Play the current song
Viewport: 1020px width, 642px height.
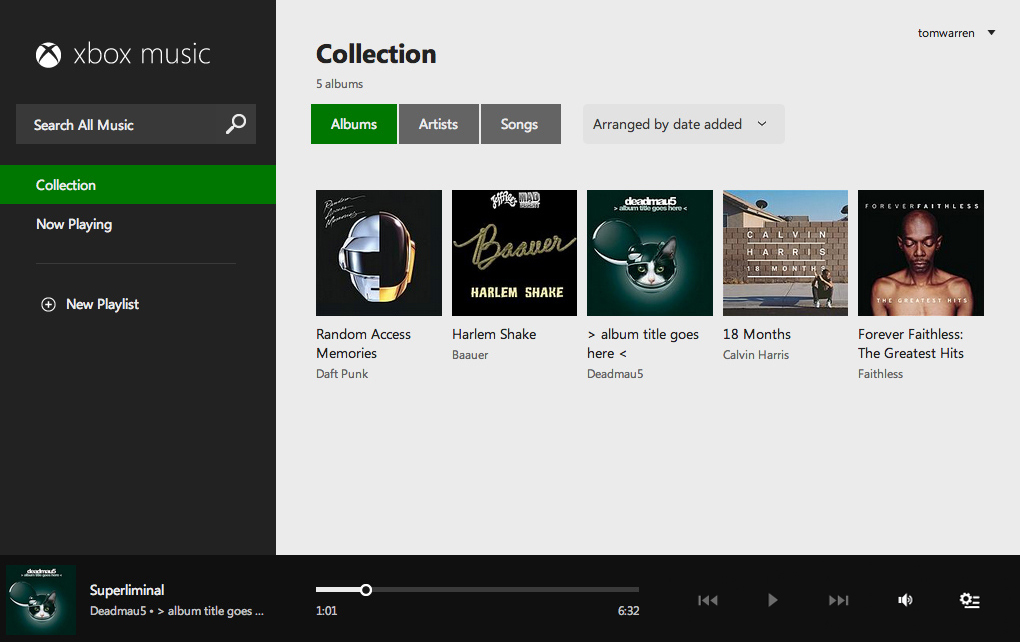[x=772, y=600]
